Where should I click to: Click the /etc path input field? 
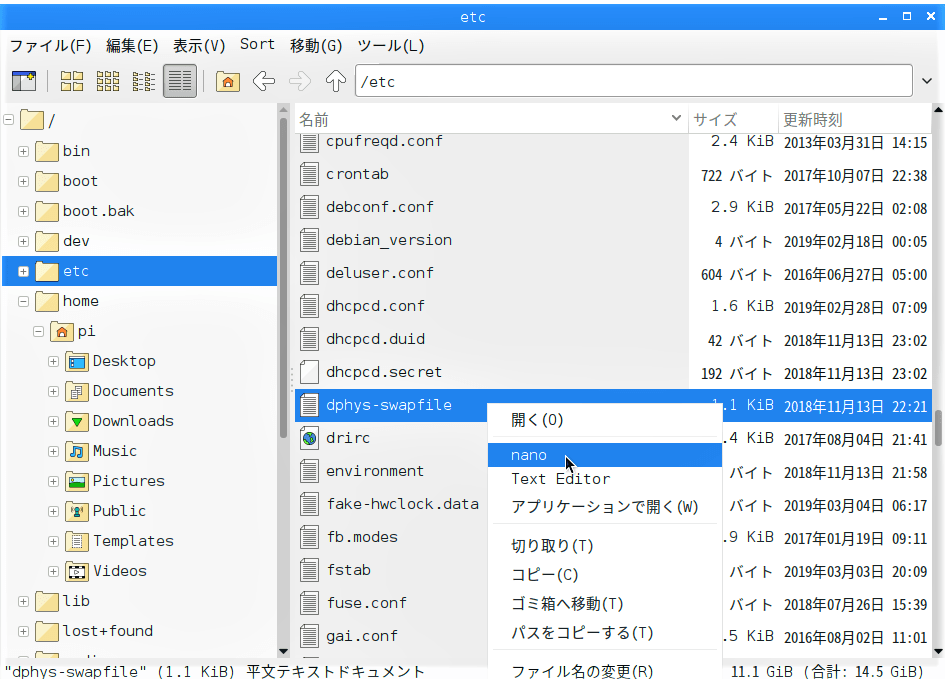pyautogui.click(x=633, y=81)
